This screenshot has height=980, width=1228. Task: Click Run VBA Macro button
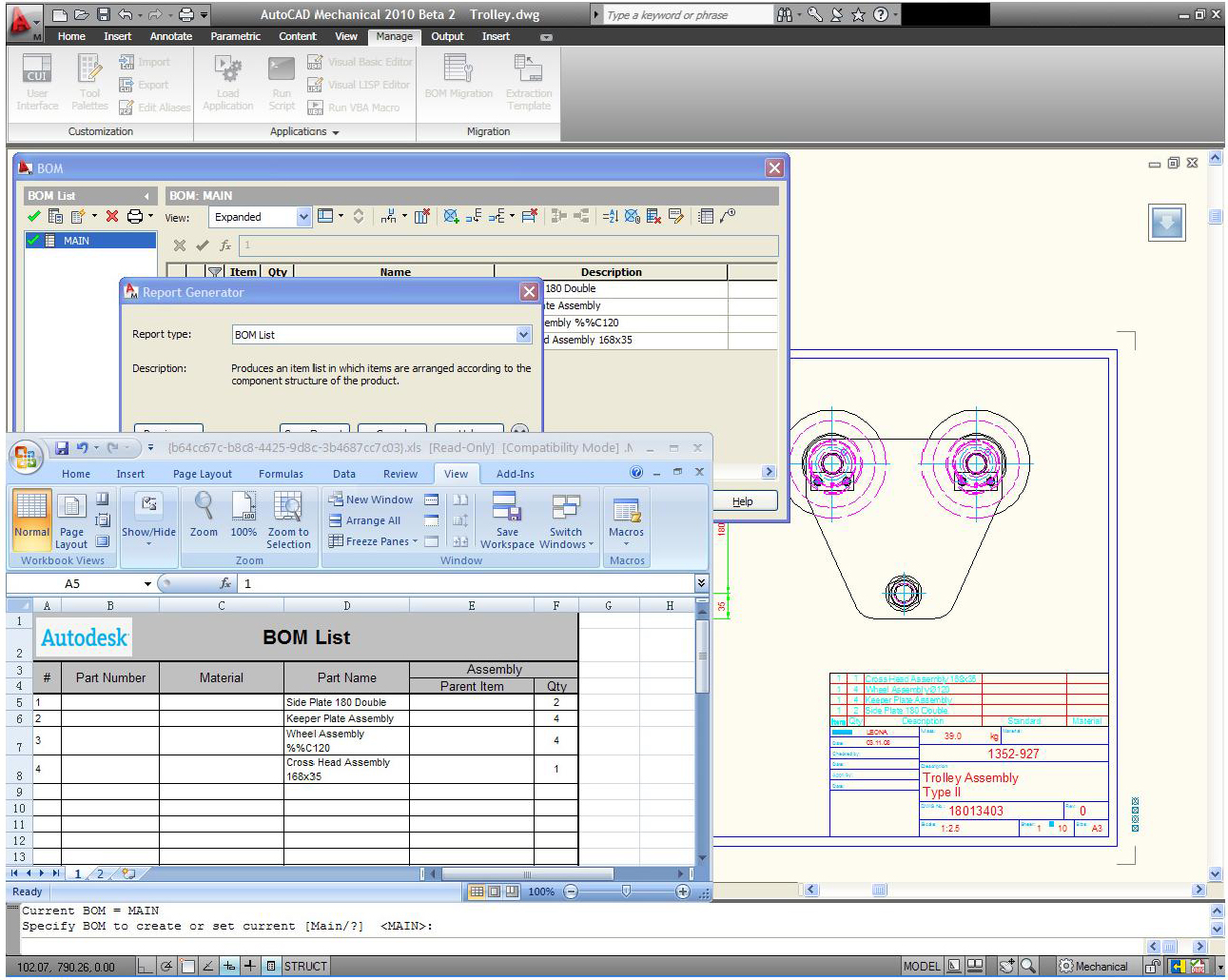[x=354, y=108]
